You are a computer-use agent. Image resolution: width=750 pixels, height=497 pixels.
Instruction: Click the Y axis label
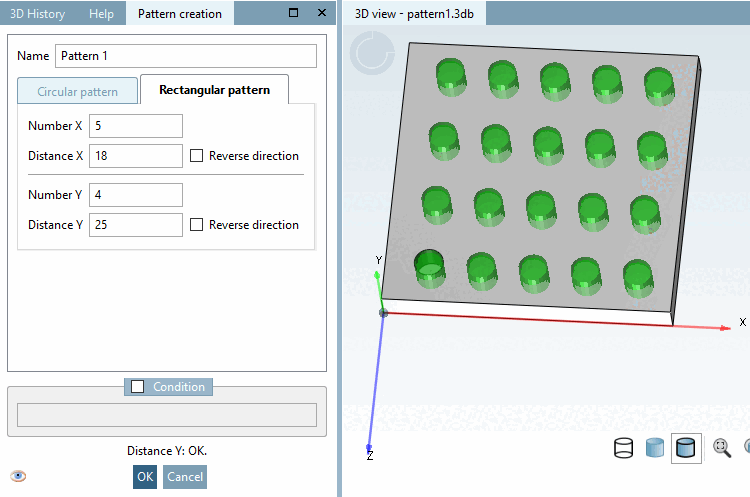click(x=378, y=260)
